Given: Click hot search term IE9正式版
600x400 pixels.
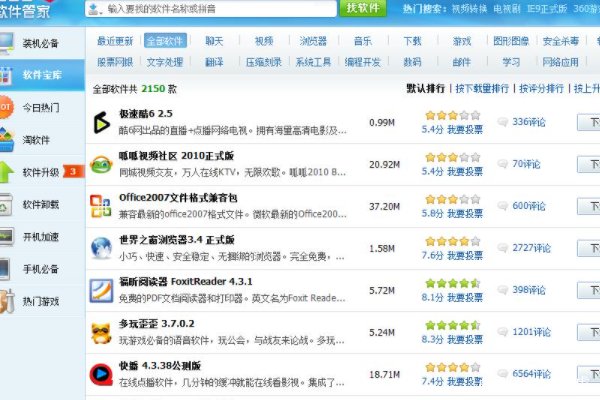Looking at the screenshot, I should (547, 9).
